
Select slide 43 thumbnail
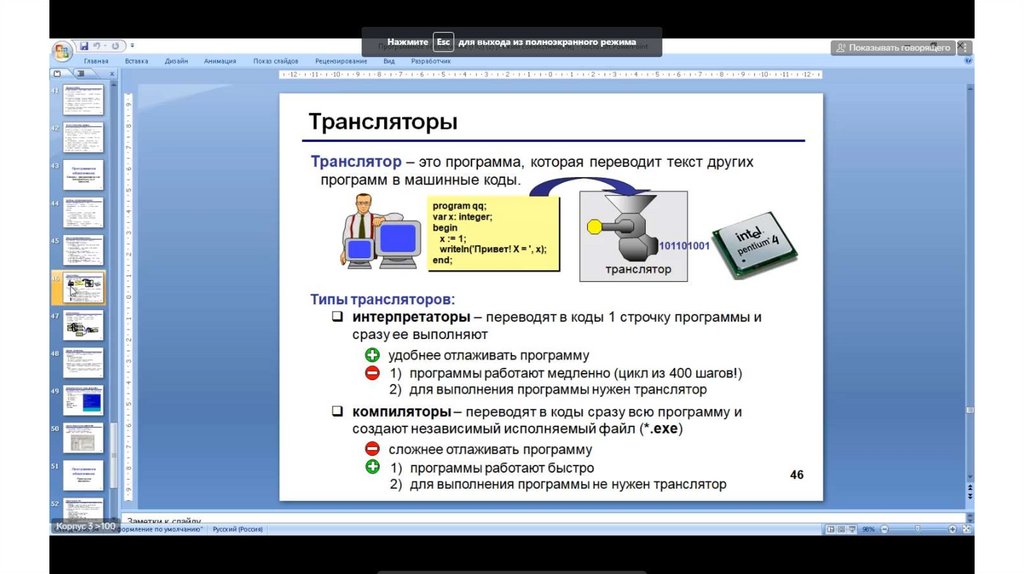pyautogui.click(x=84, y=174)
